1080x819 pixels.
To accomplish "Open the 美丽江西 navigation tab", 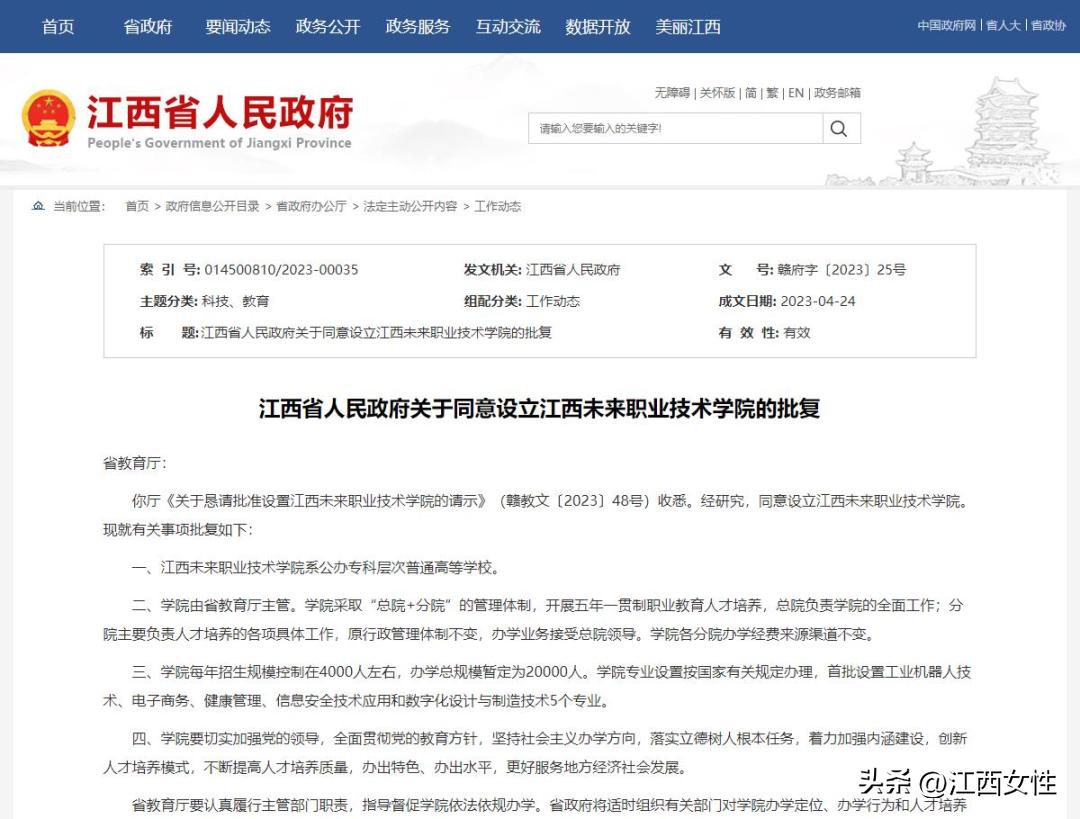I will coord(687,27).
